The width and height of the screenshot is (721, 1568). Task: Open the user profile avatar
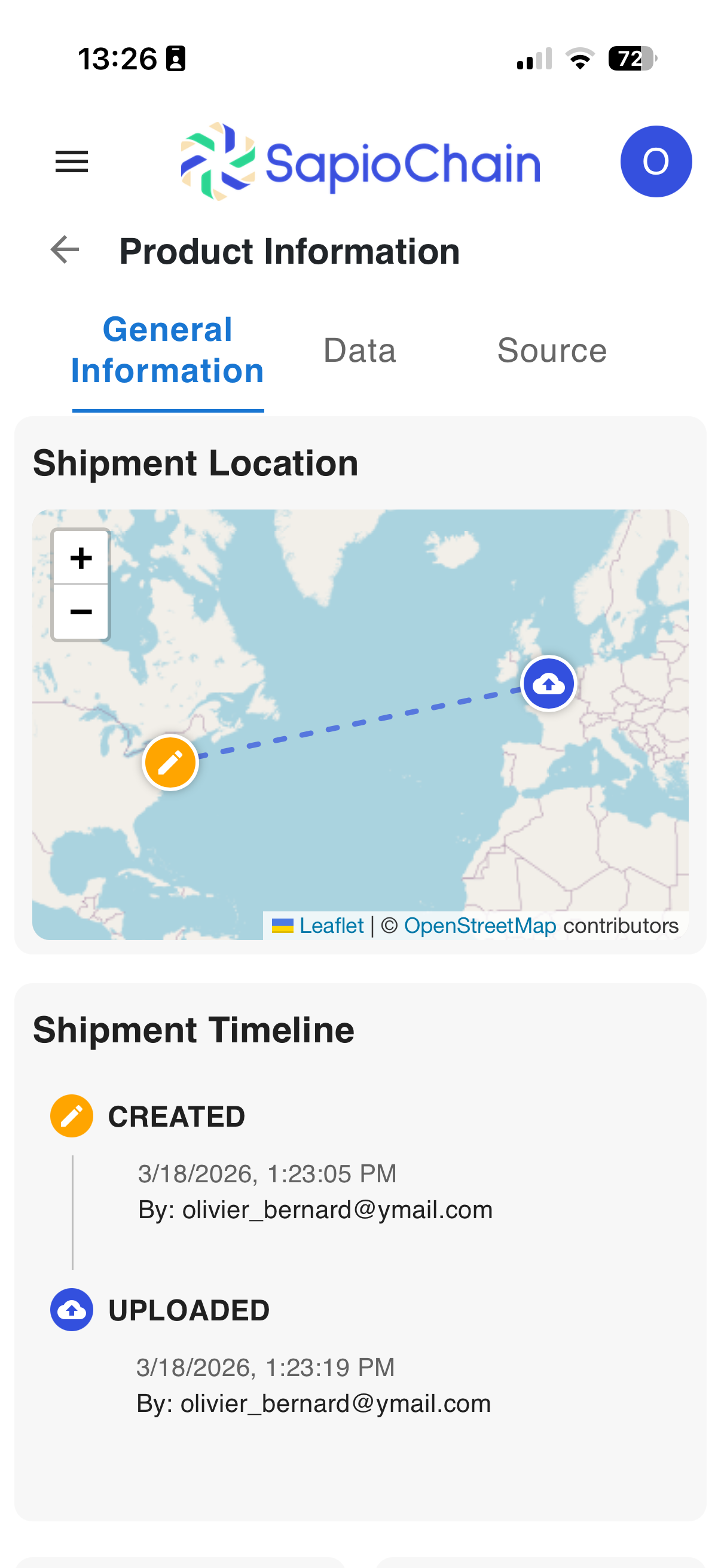click(x=655, y=162)
